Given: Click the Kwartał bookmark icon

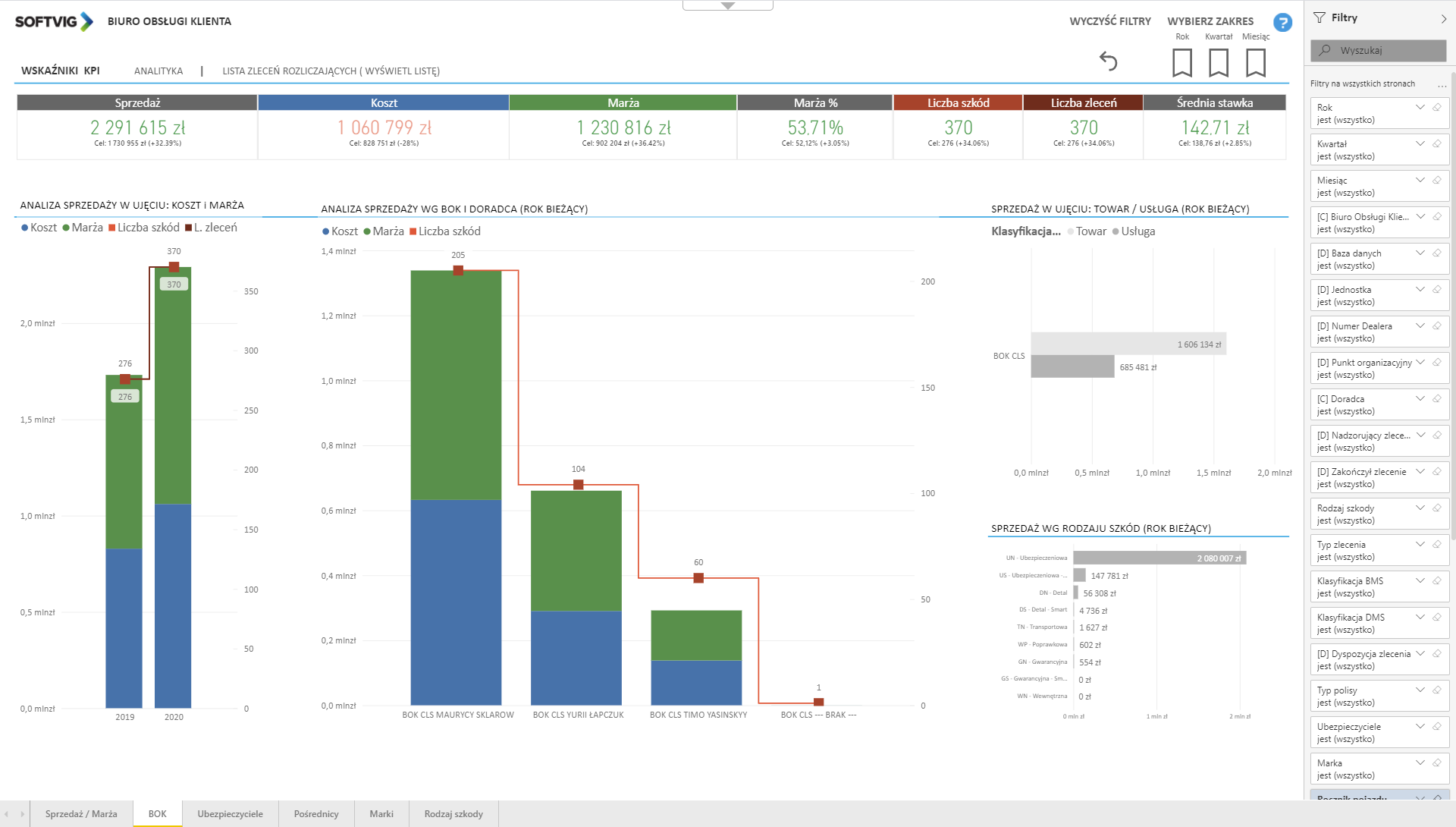Looking at the screenshot, I should [1218, 62].
